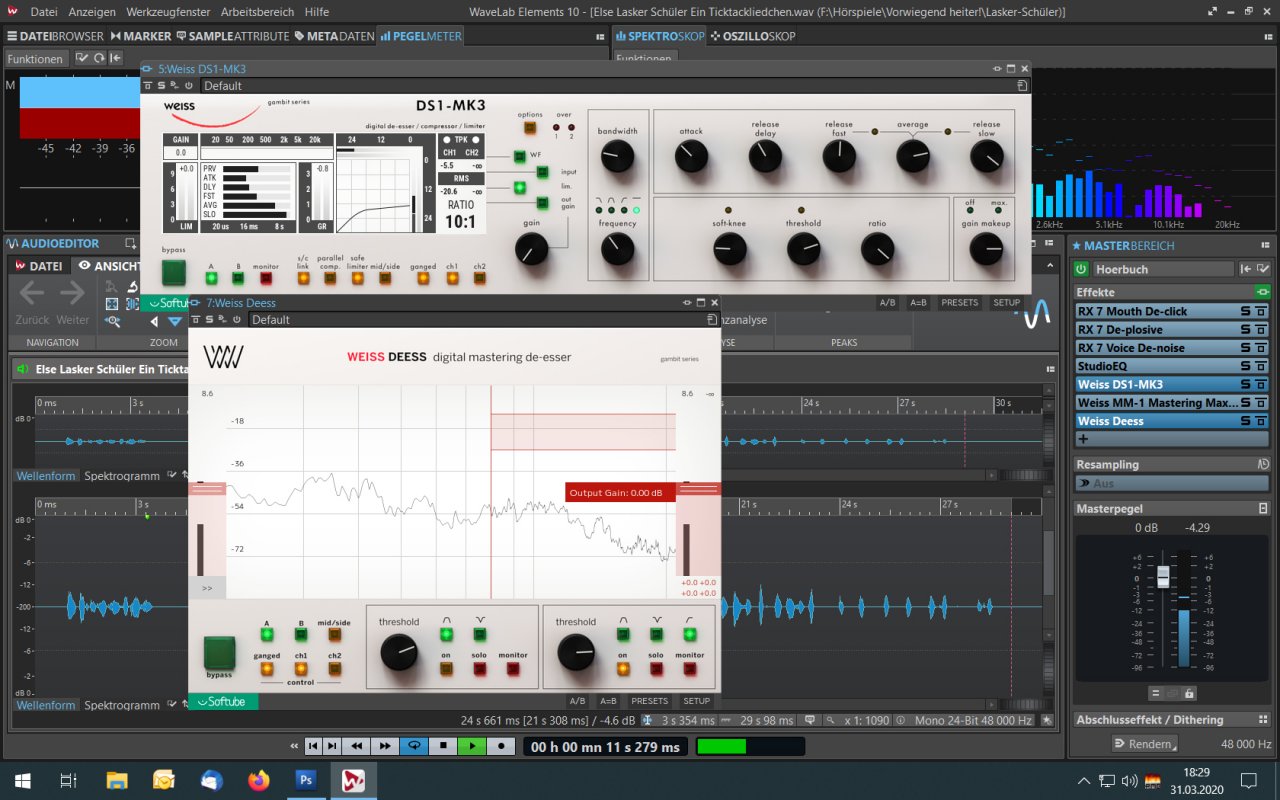This screenshot has height=800, width=1280.
Task: Open Firefox from the Windows taskbar
Action: coord(259,780)
